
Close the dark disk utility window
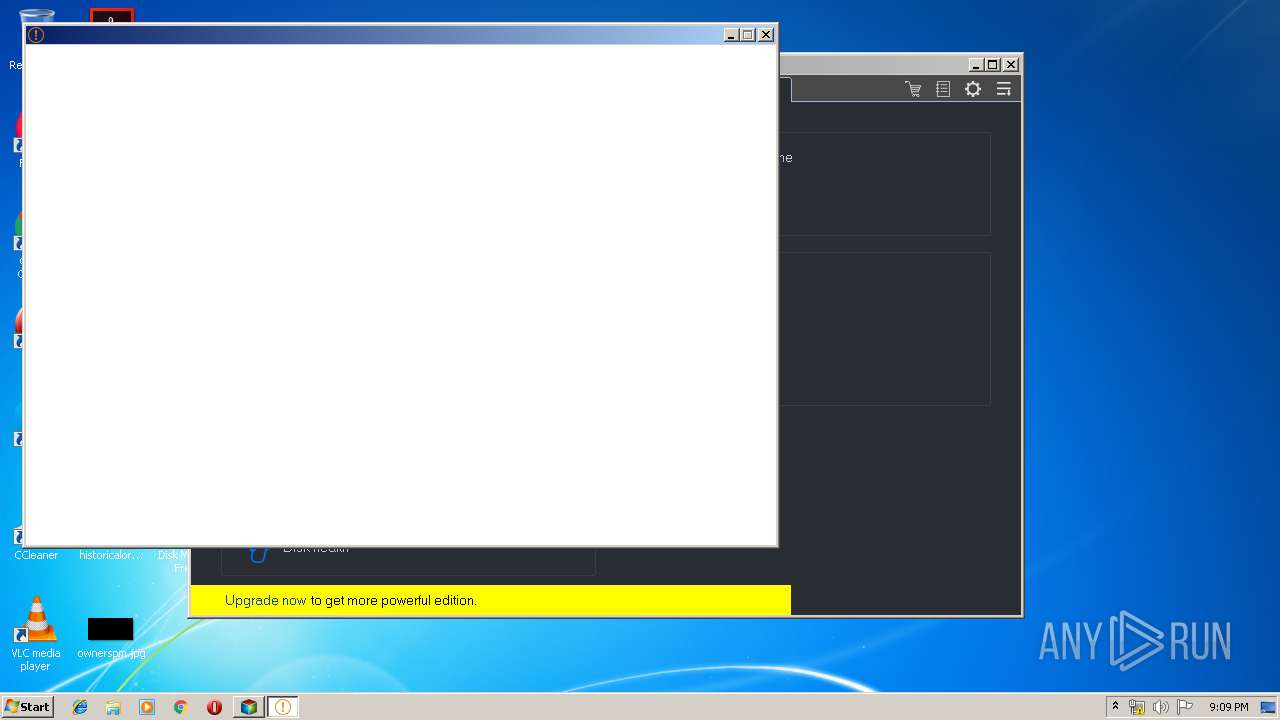point(1011,64)
